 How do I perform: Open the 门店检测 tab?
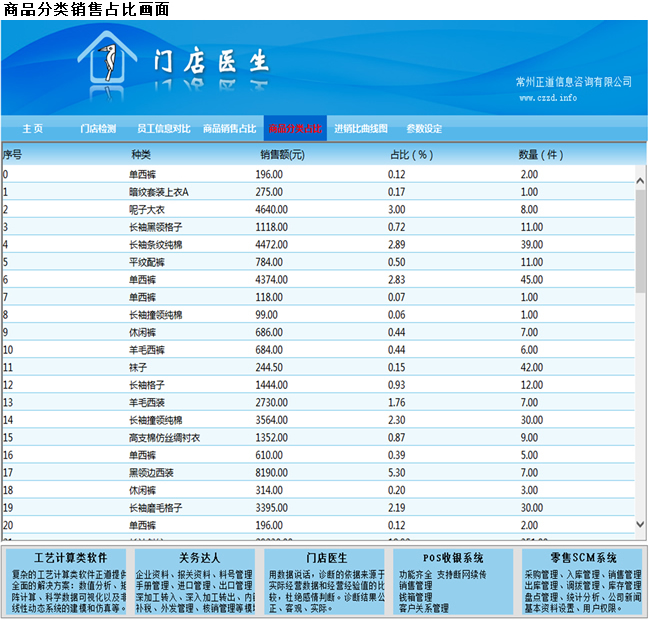click(98, 129)
